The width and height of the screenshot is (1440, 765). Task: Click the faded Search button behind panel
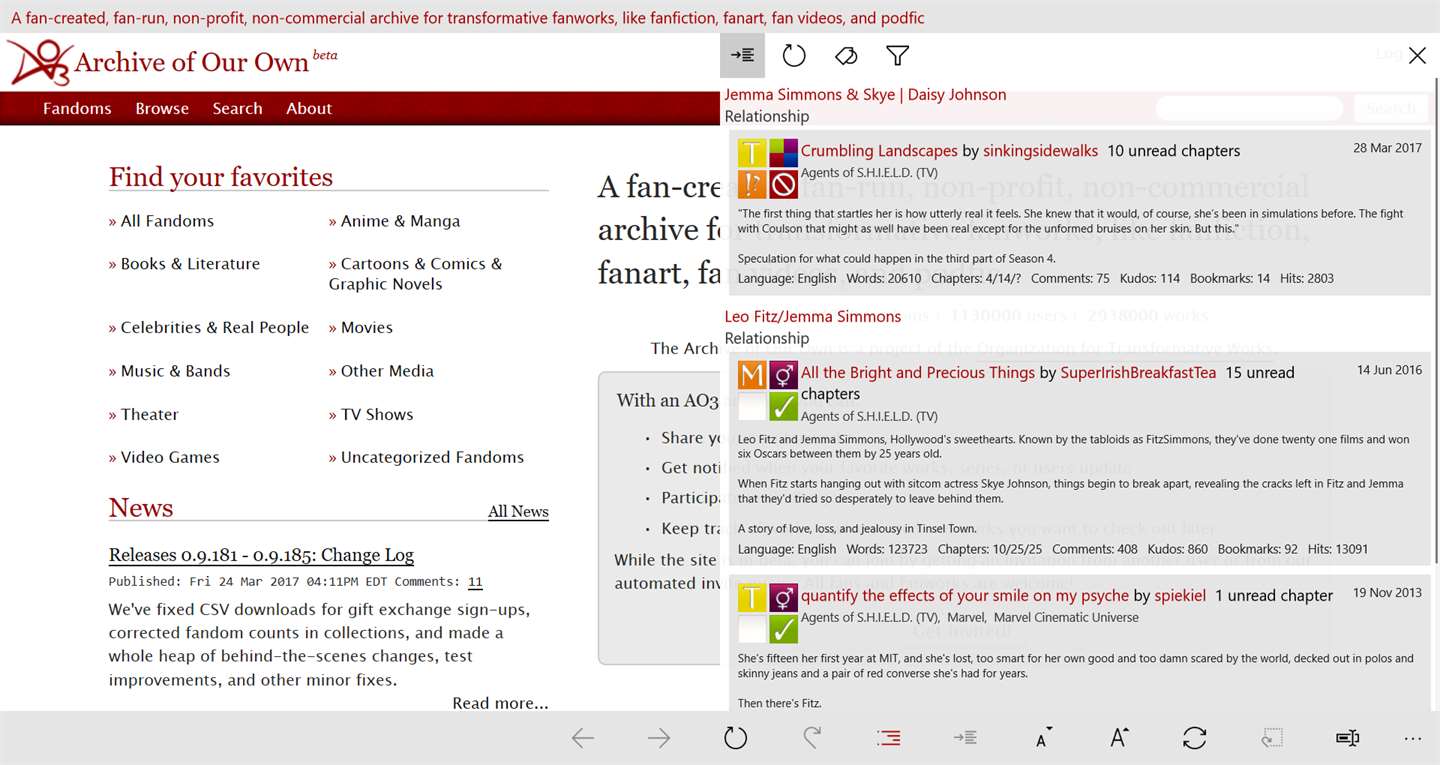1391,108
